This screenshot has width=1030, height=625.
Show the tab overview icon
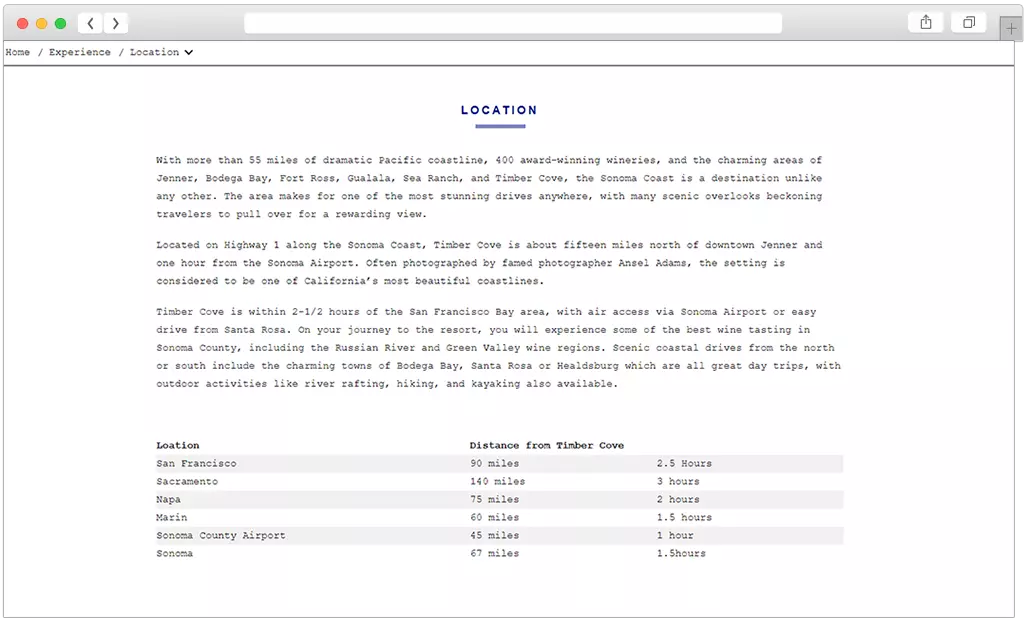[968, 23]
